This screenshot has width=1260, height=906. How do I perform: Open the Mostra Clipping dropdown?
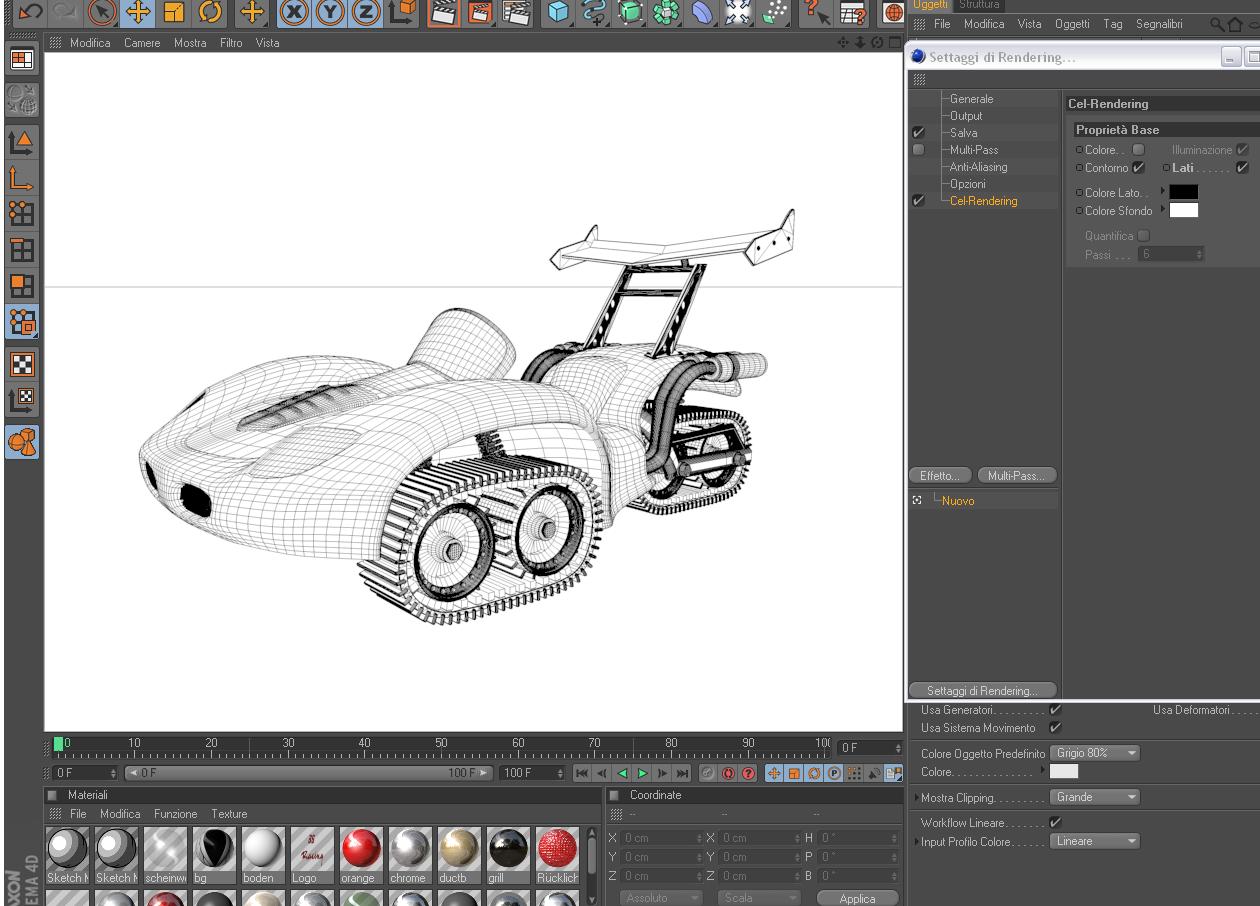coord(1095,797)
